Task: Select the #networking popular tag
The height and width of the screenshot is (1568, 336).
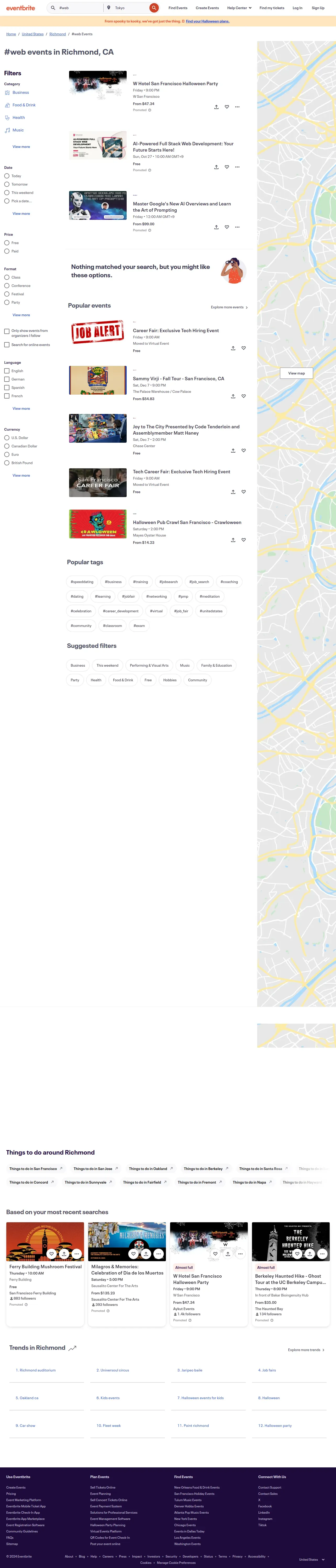Action: tap(157, 597)
